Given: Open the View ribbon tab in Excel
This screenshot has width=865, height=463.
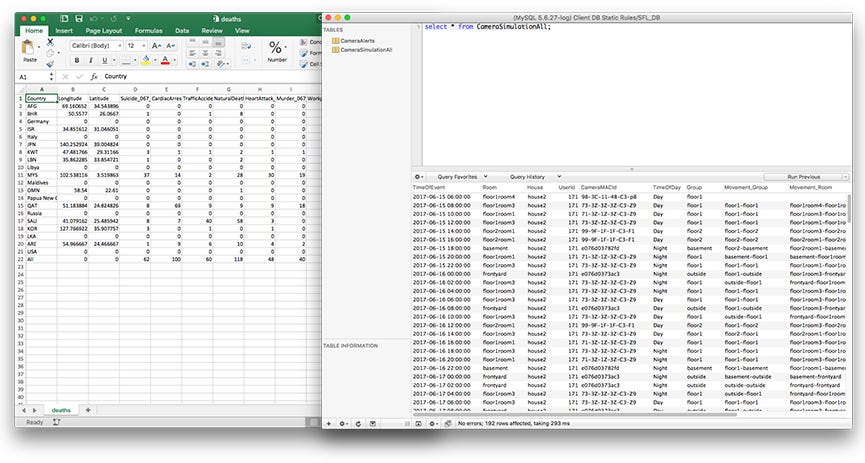Looking at the screenshot, I should tap(242, 31).
